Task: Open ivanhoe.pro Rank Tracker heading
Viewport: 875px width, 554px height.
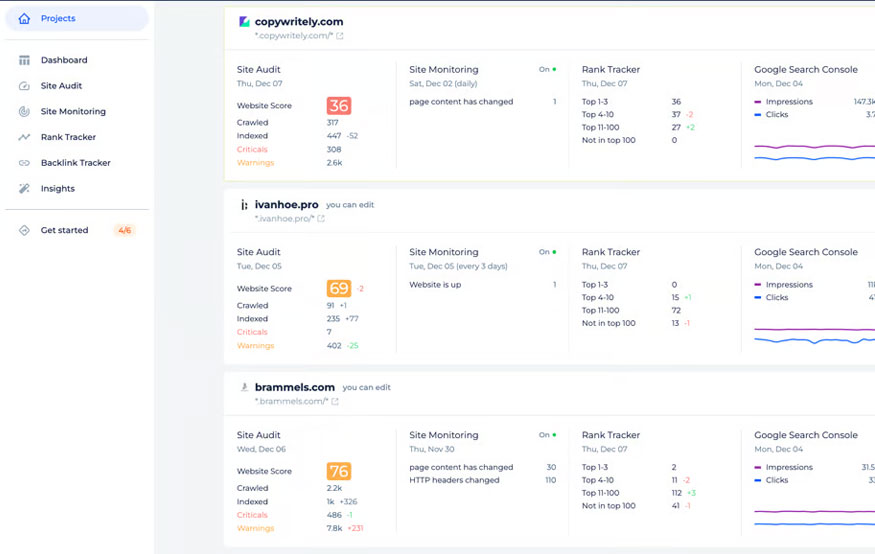Action: point(611,252)
